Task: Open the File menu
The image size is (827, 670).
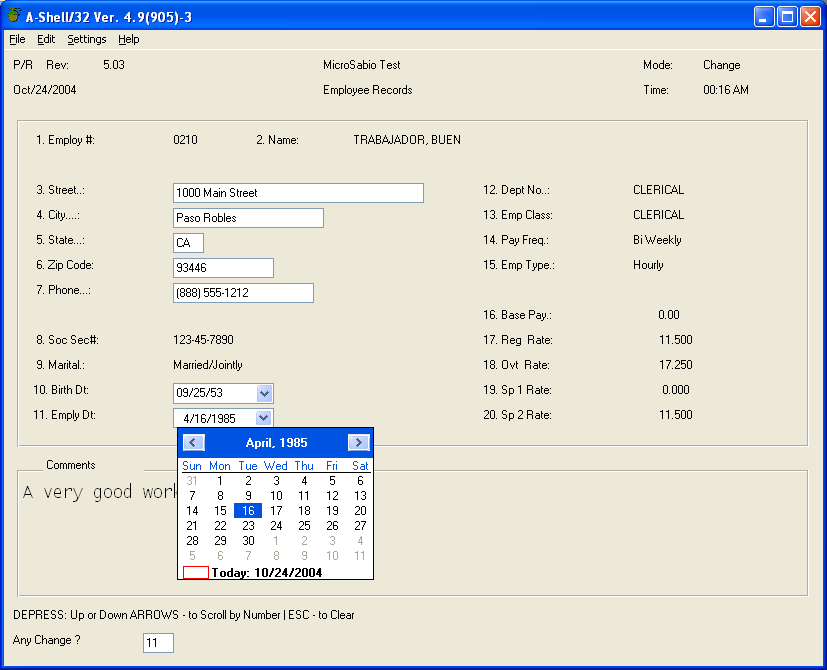Action: coord(17,39)
